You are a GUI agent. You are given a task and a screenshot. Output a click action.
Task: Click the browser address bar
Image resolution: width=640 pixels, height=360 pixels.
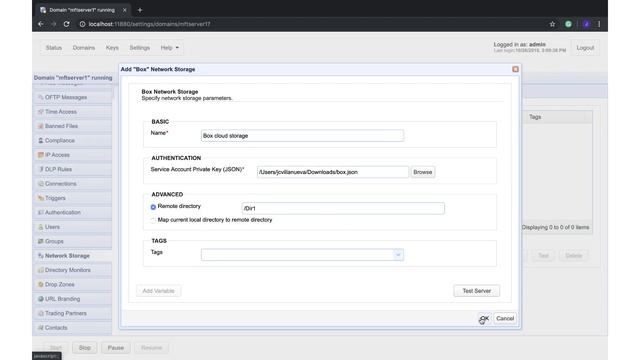point(310,24)
